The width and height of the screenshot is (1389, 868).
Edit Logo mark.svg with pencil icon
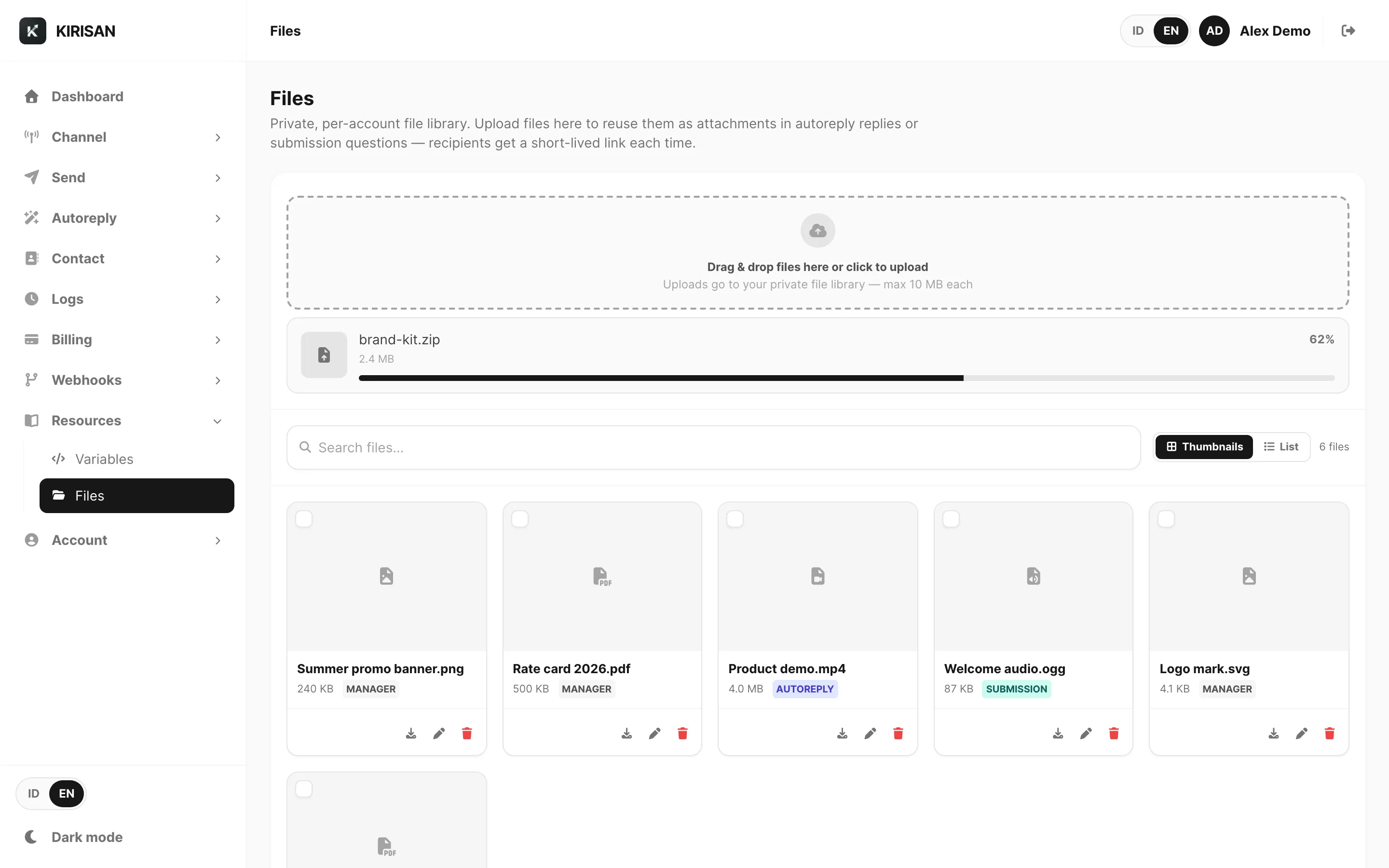pos(1302,733)
